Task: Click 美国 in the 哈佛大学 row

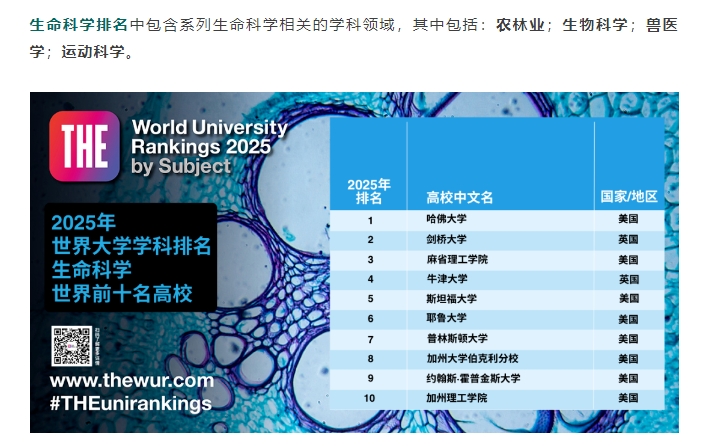Action: tap(628, 219)
